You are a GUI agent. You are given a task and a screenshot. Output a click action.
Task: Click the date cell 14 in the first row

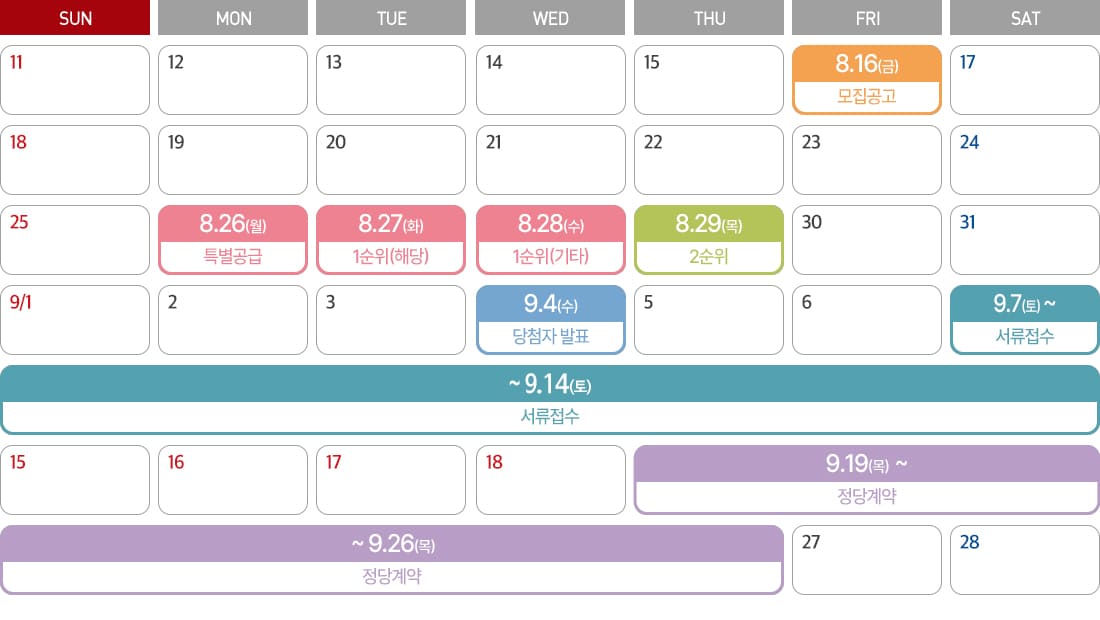[551, 80]
